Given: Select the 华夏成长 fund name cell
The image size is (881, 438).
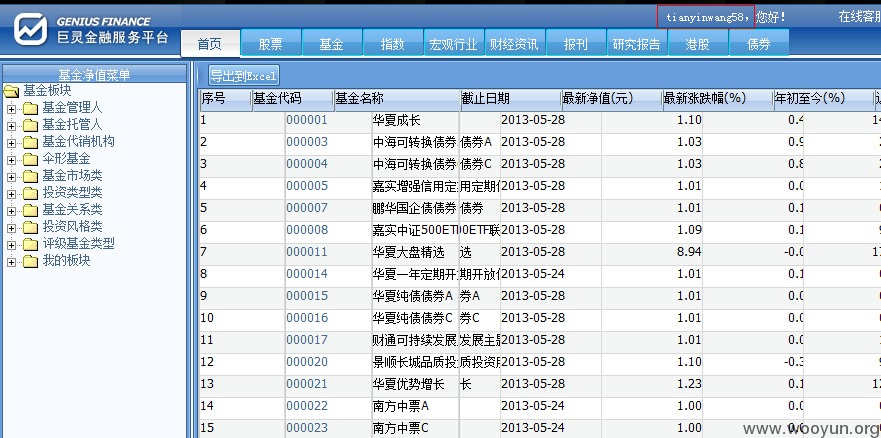Looking at the screenshot, I should (415, 120).
